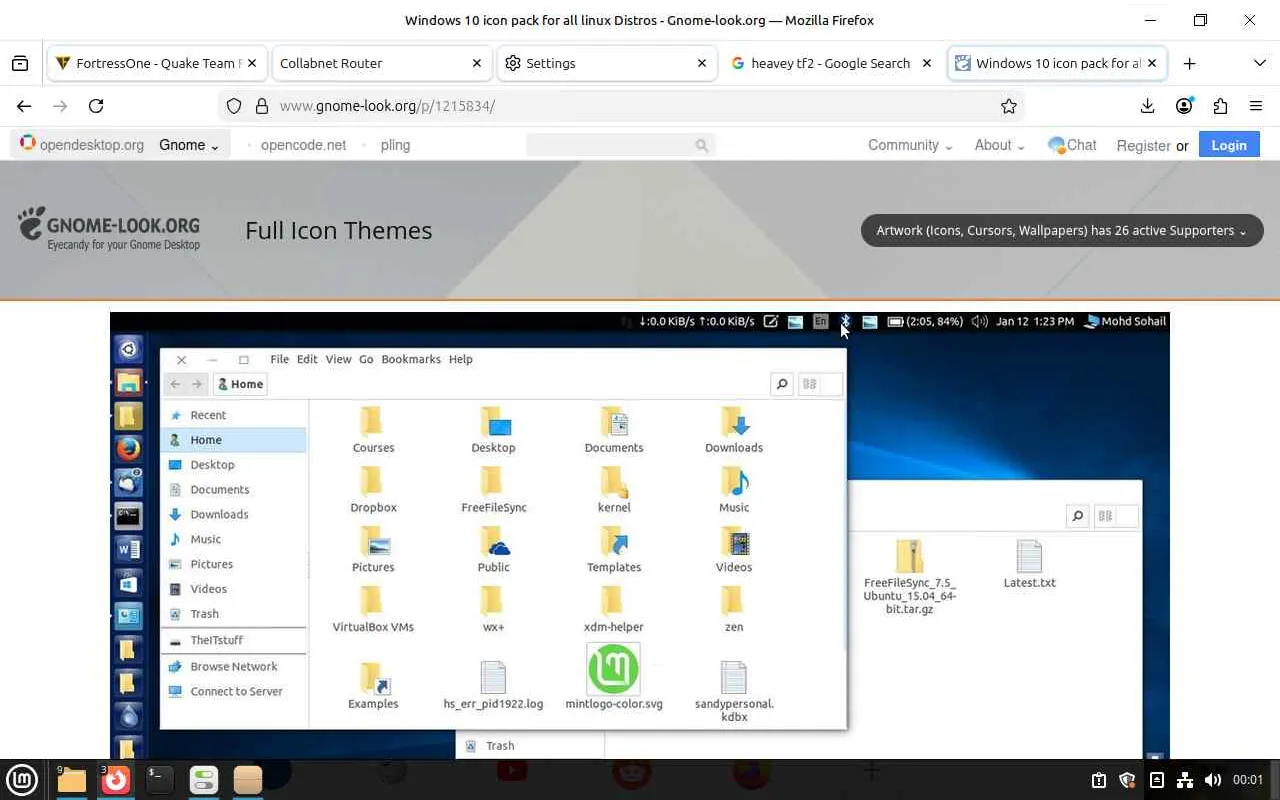The height and width of the screenshot is (800, 1280).
Task: Follow the opendesktop.org link
Action: tap(83, 145)
